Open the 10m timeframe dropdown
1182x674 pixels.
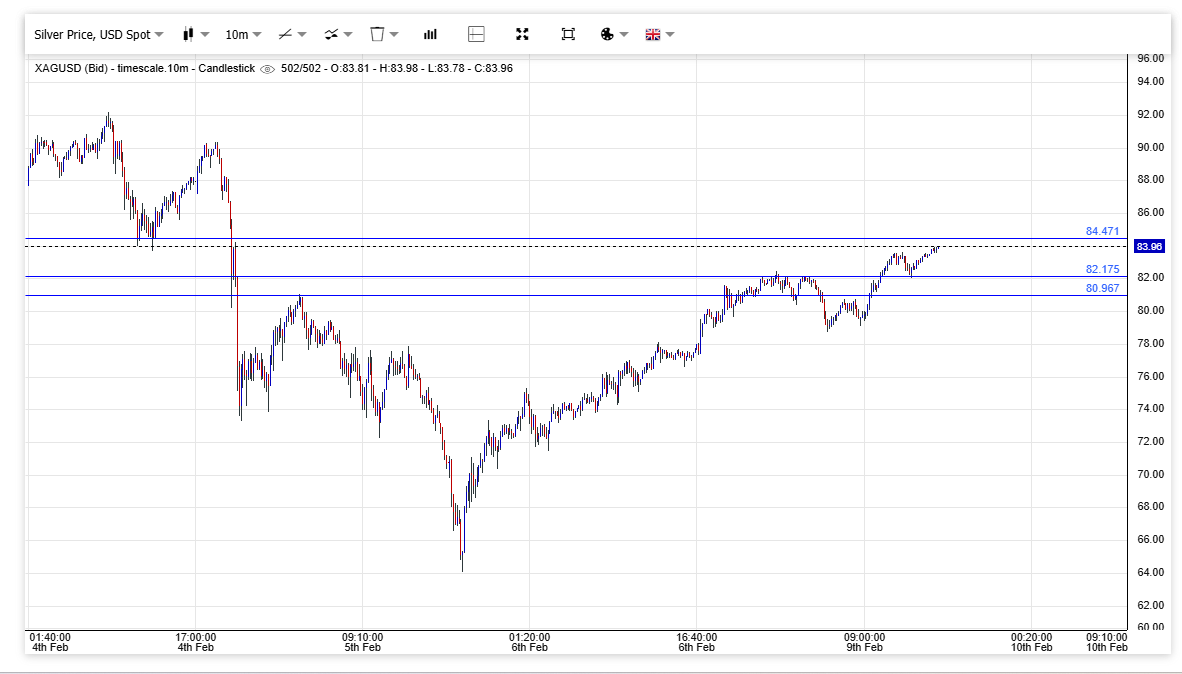click(x=243, y=34)
